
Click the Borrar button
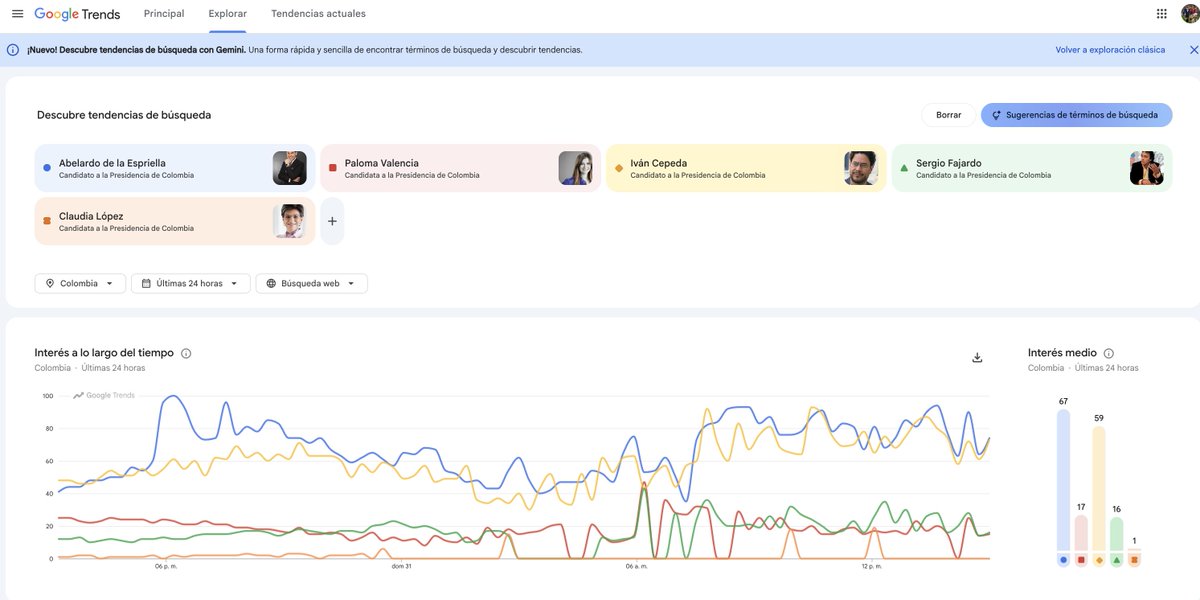[x=949, y=115]
